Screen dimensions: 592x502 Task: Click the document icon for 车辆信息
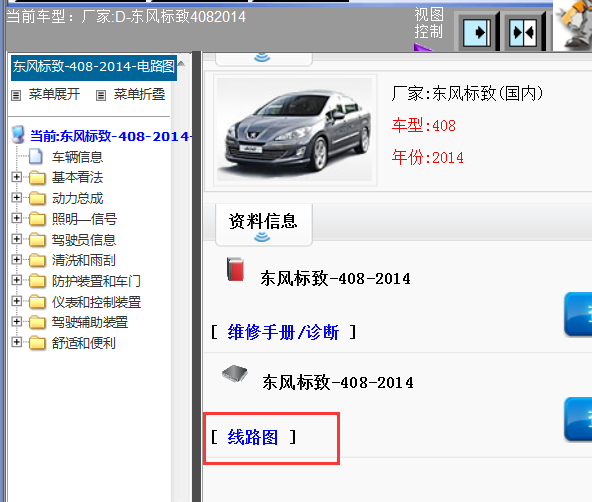point(36,157)
